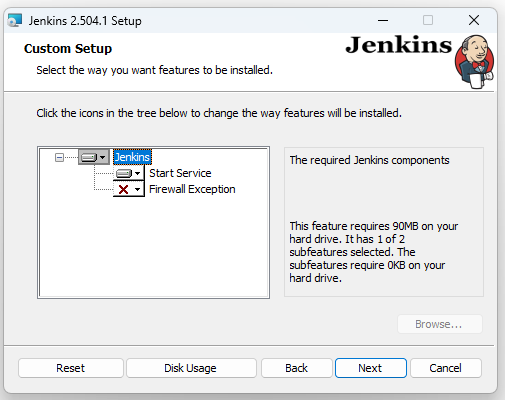505x400 pixels.
Task: Click the greyed-out maximize button
Action: [x=428, y=20]
